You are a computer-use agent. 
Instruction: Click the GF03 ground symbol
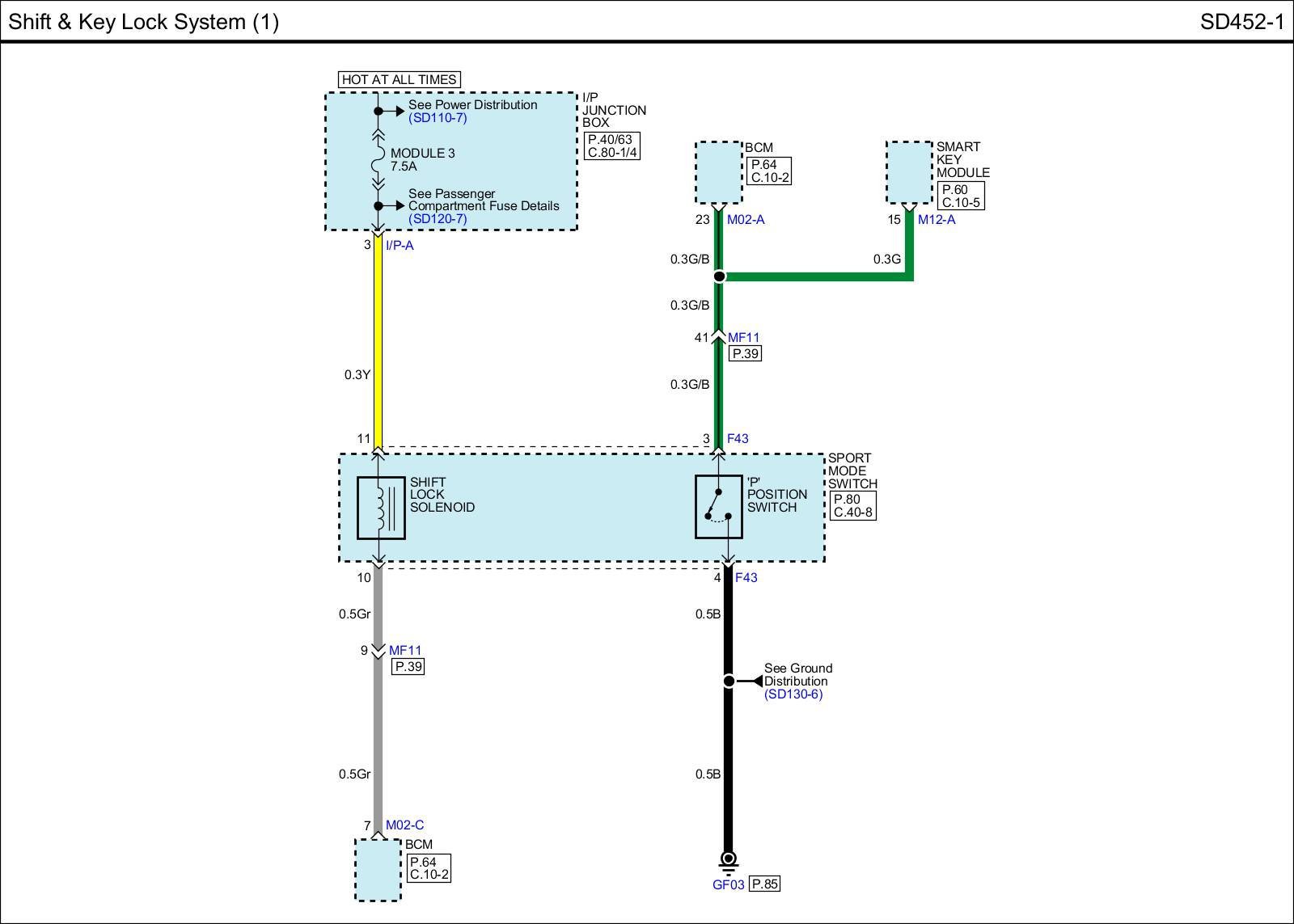pyautogui.click(x=728, y=860)
